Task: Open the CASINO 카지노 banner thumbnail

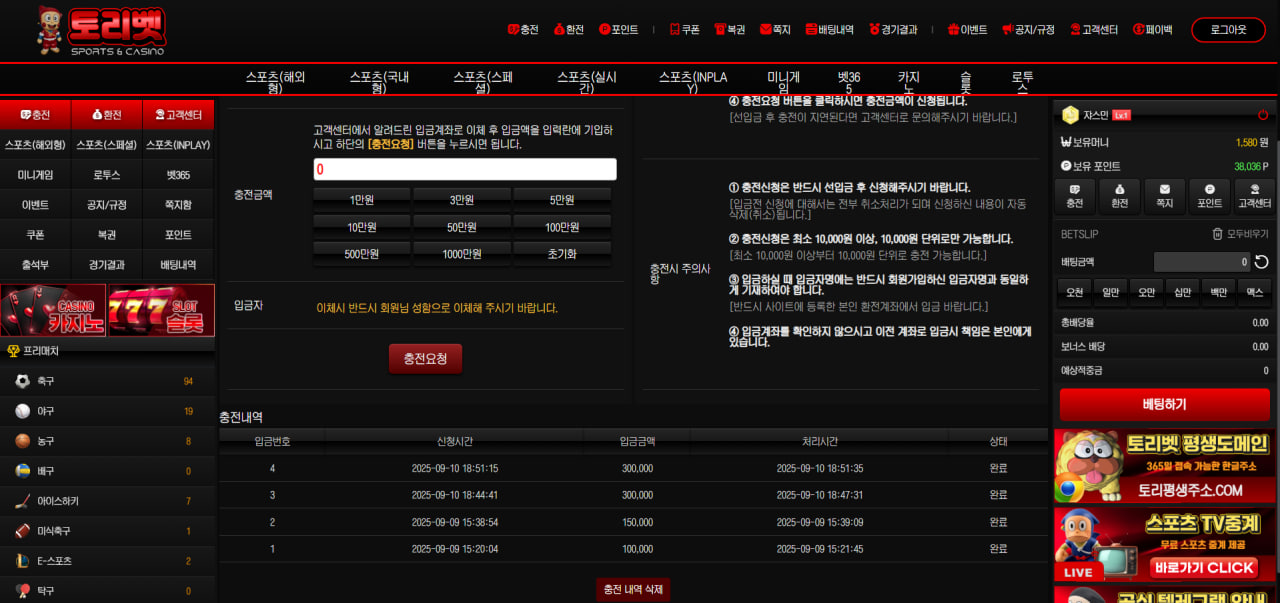Action: (x=53, y=310)
